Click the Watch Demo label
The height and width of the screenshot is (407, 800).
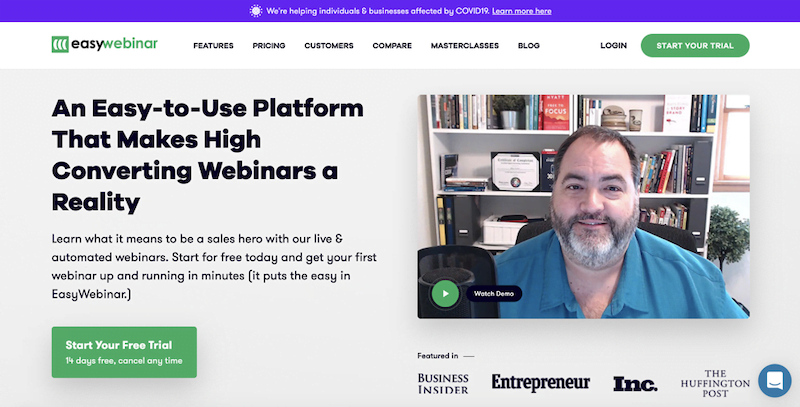494,294
